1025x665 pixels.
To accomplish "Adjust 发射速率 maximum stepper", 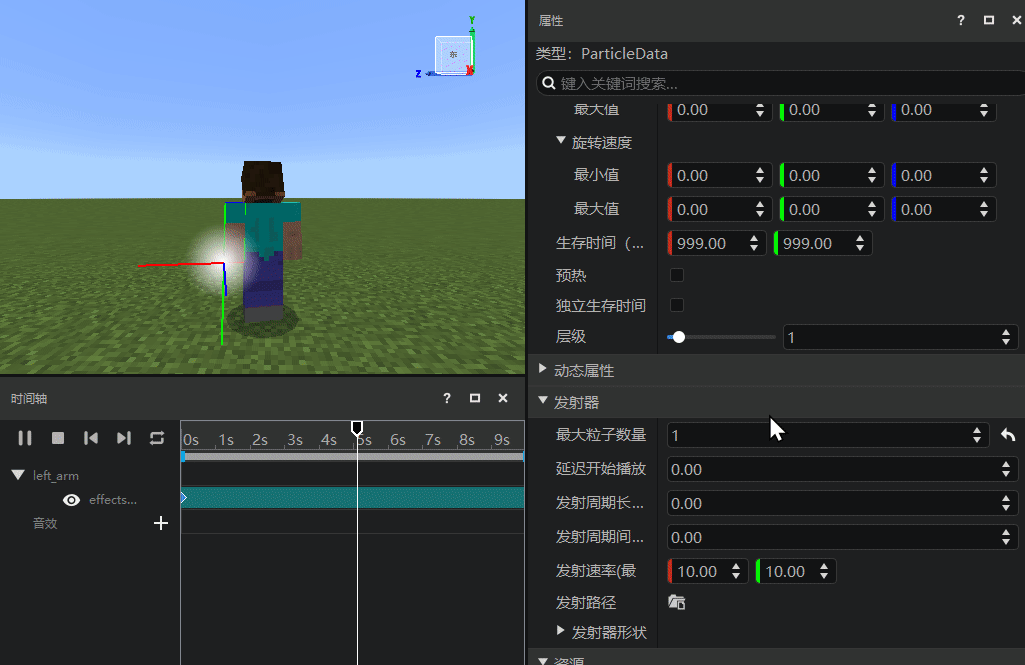I will click(824, 571).
